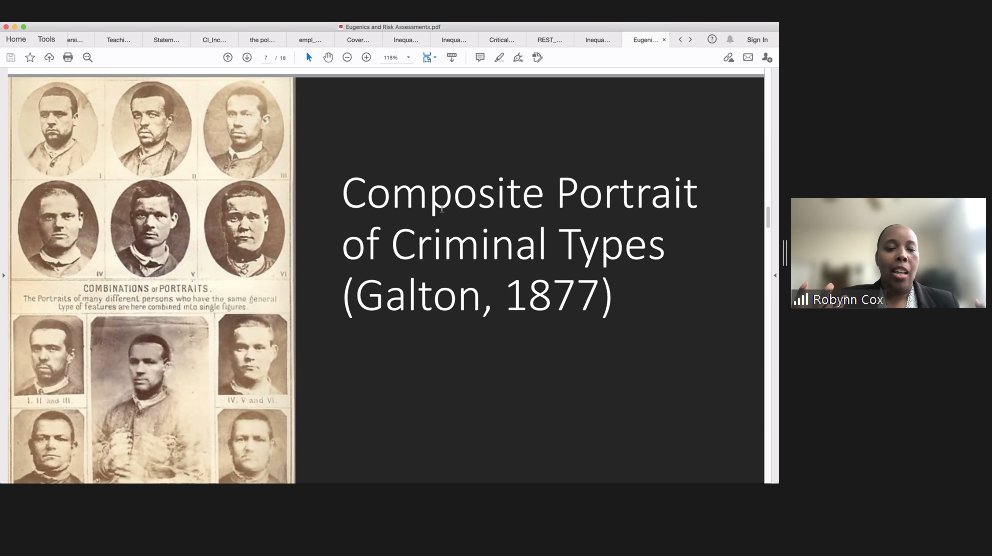Select the highlighter pen tool
993x556 pixels.
point(499,58)
